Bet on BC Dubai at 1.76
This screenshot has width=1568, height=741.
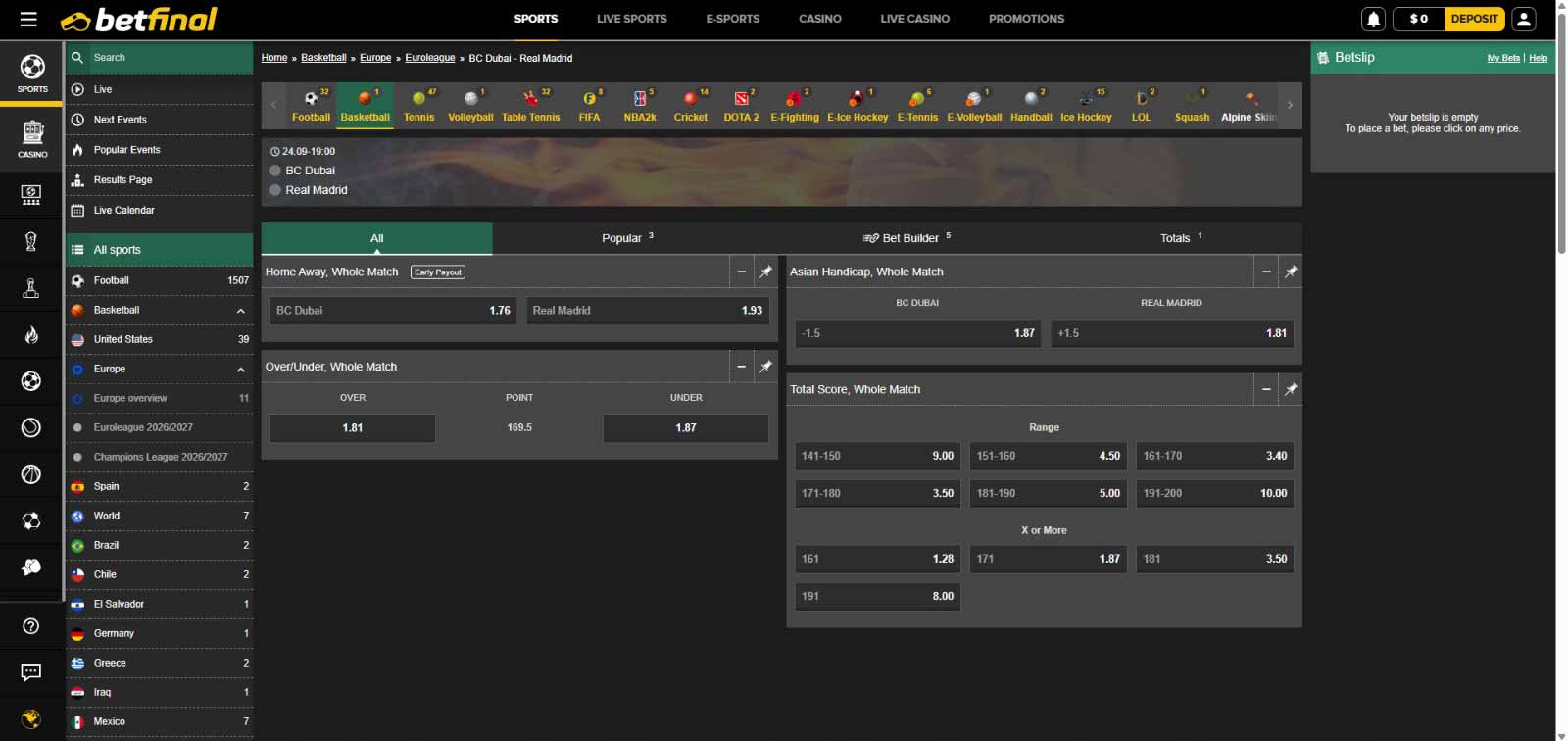point(394,311)
